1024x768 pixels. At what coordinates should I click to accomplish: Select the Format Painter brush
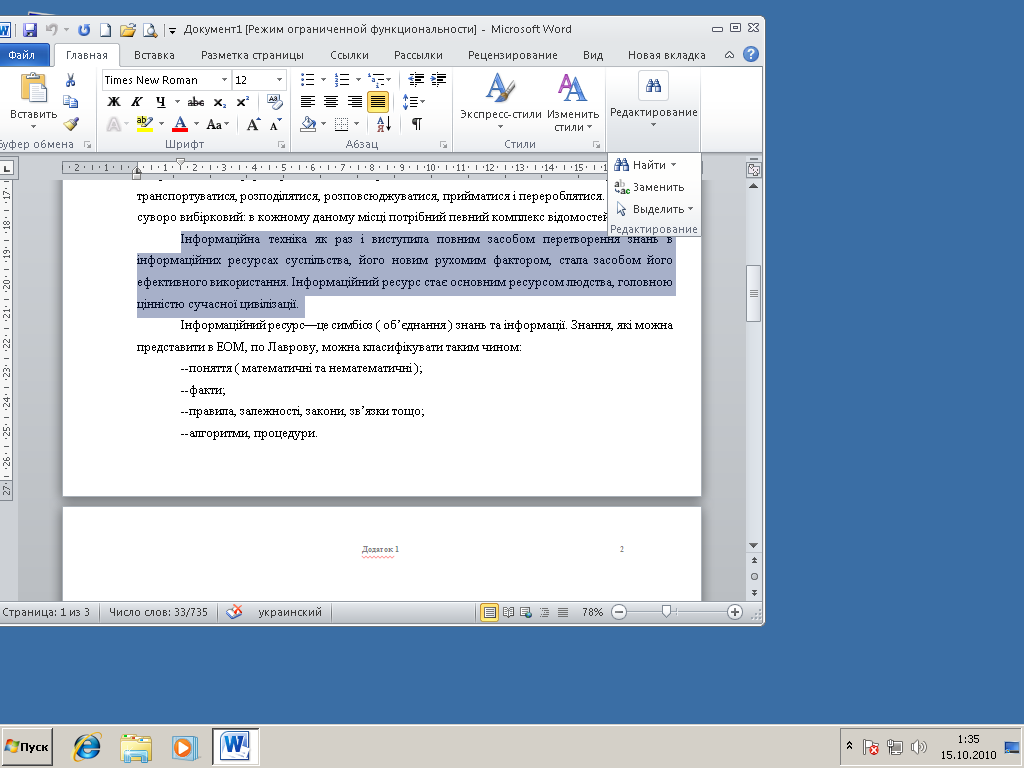click(71, 123)
